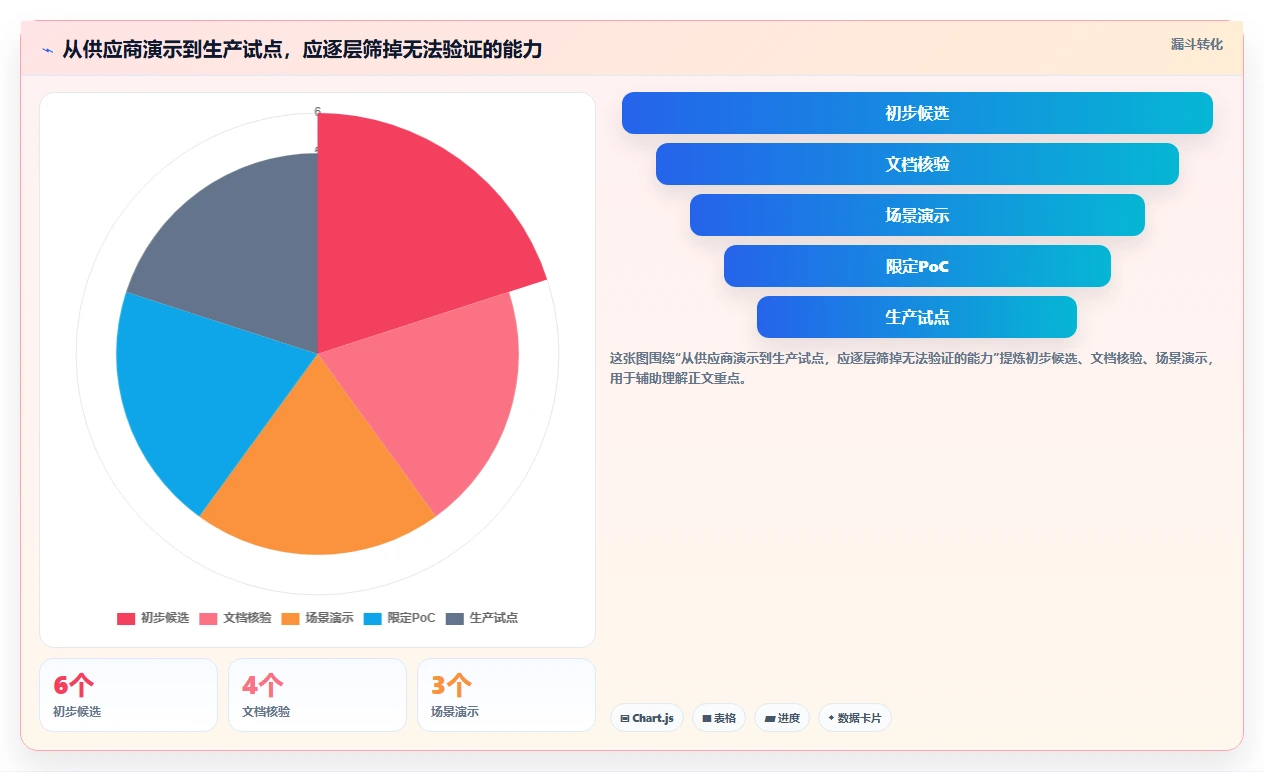Select the 生产试点 funnel bar
This screenshot has height=772, width=1264.
pos(917,317)
